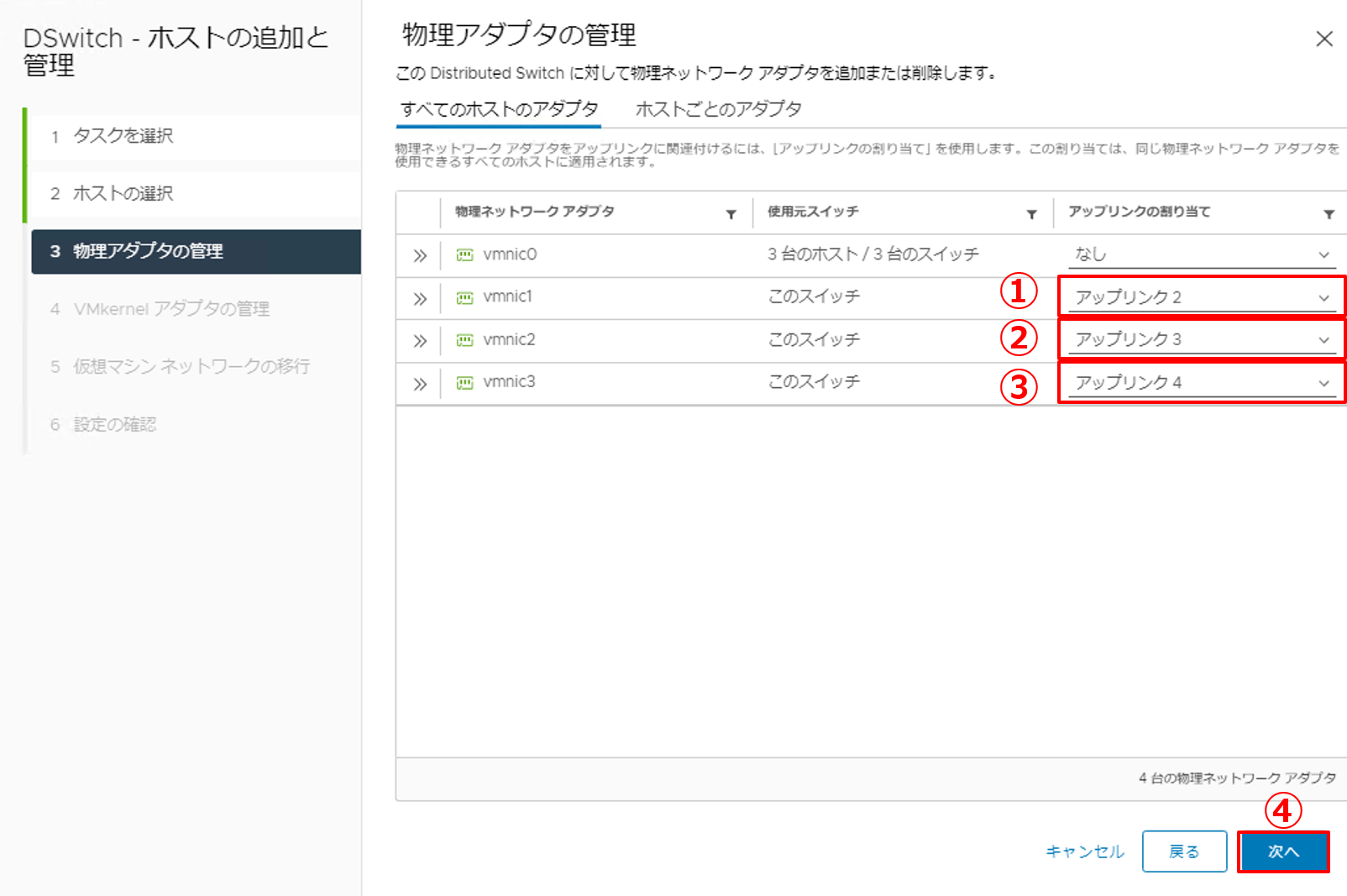Viewport: 1347px width, 896px height.
Task: Click the 戻る button
Action: point(1184,851)
